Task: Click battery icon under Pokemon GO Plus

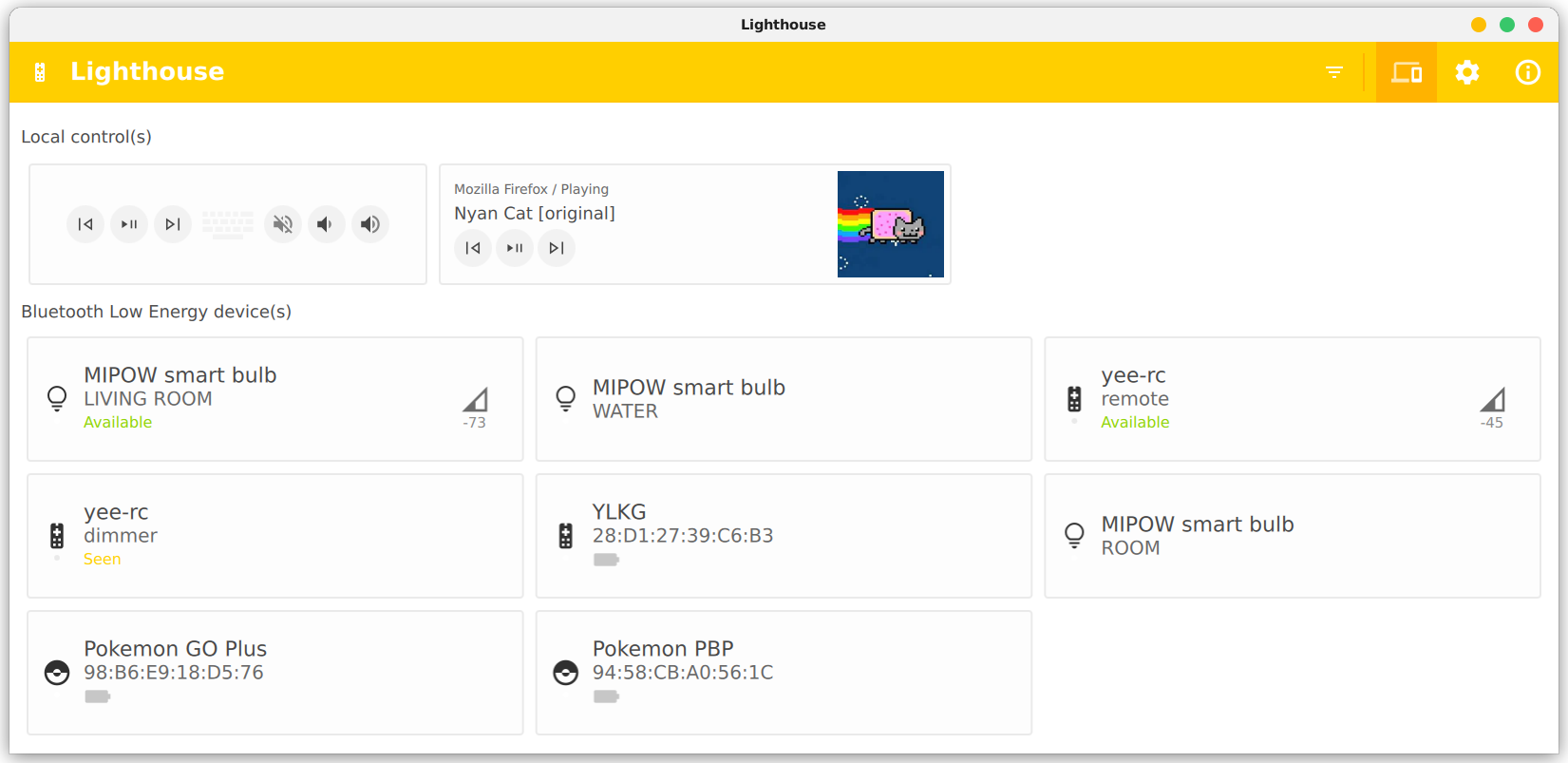Action: point(97,696)
